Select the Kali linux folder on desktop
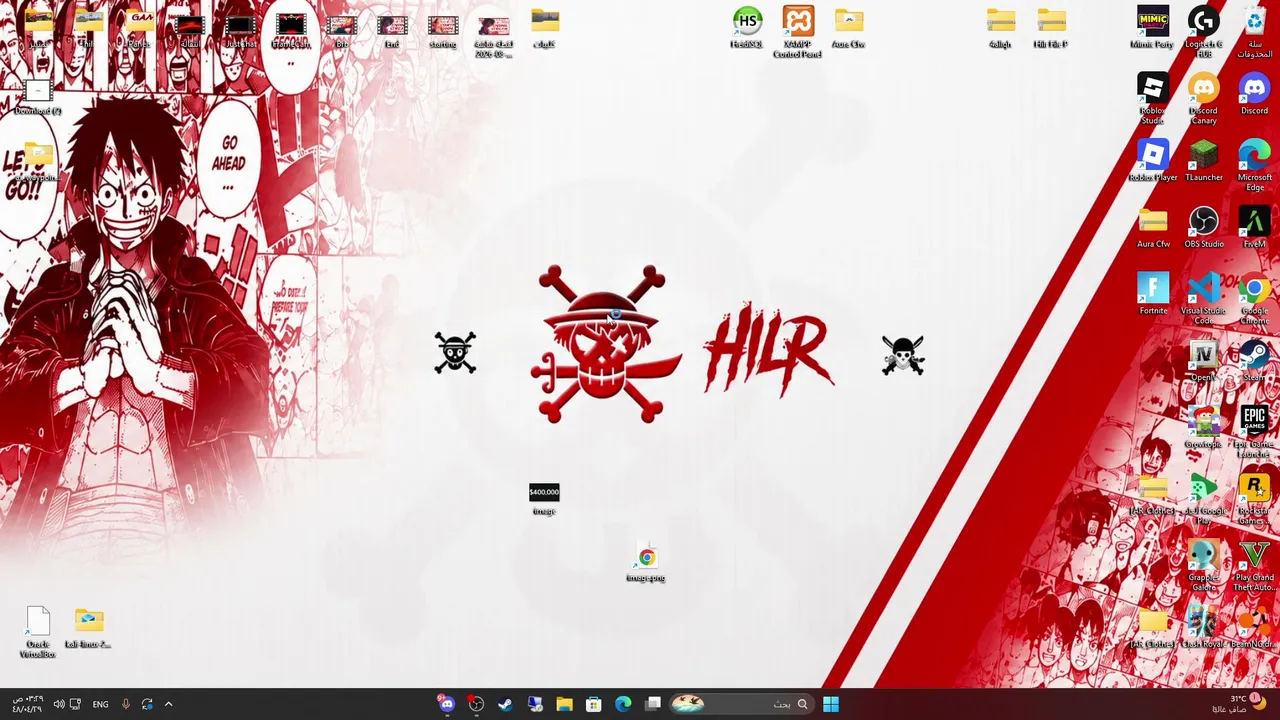Viewport: 1280px width, 720px height. pos(88,627)
